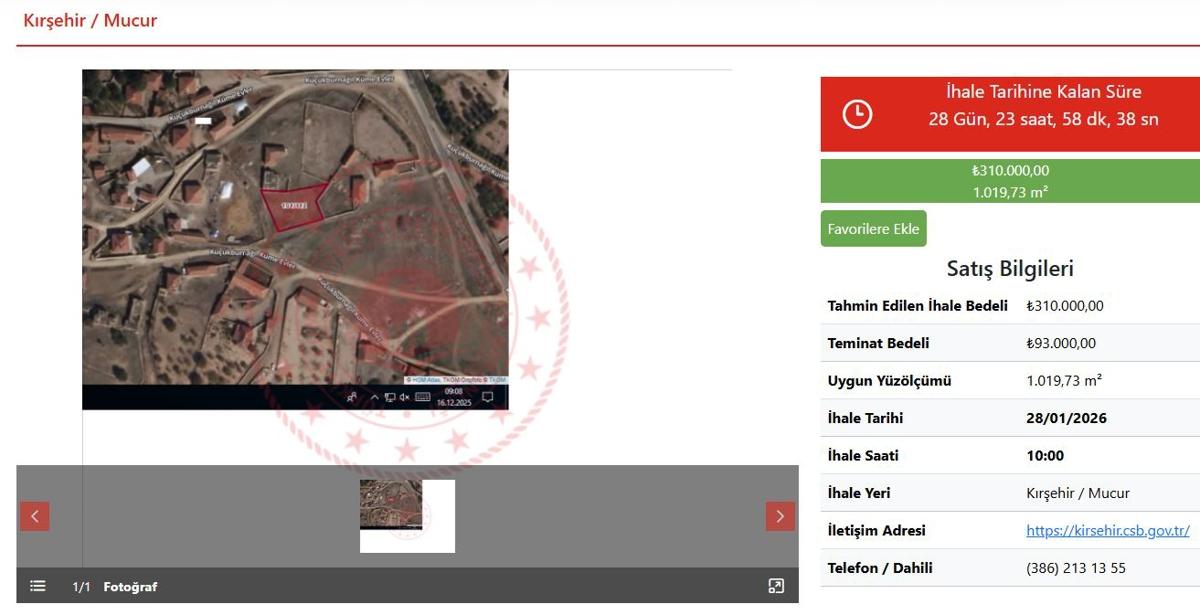Click the muted speaker icon inside the photo
This screenshot has height=615, width=1200.
click(404, 397)
